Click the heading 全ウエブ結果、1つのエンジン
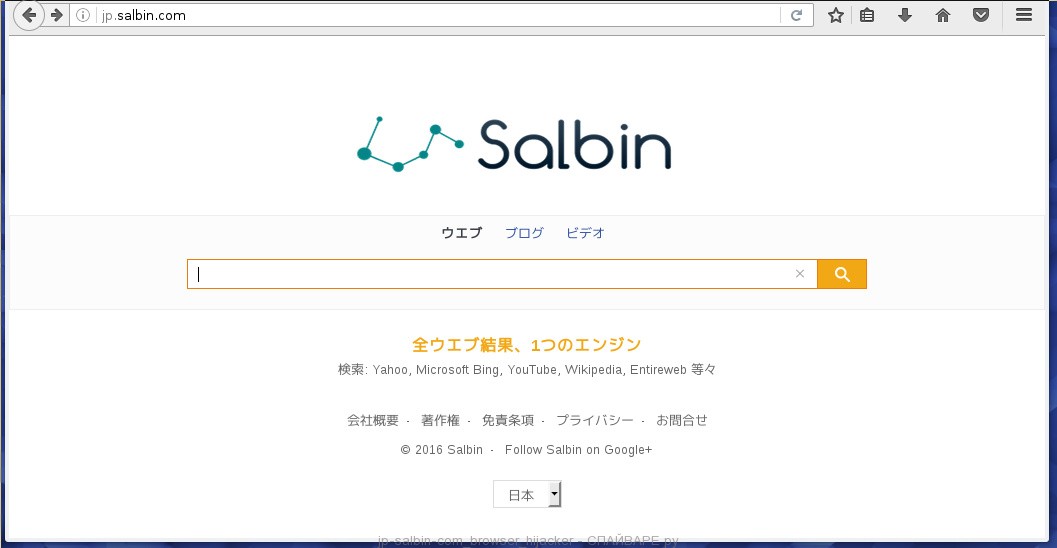This screenshot has width=1057, height=548. click(x=526, y=345)
